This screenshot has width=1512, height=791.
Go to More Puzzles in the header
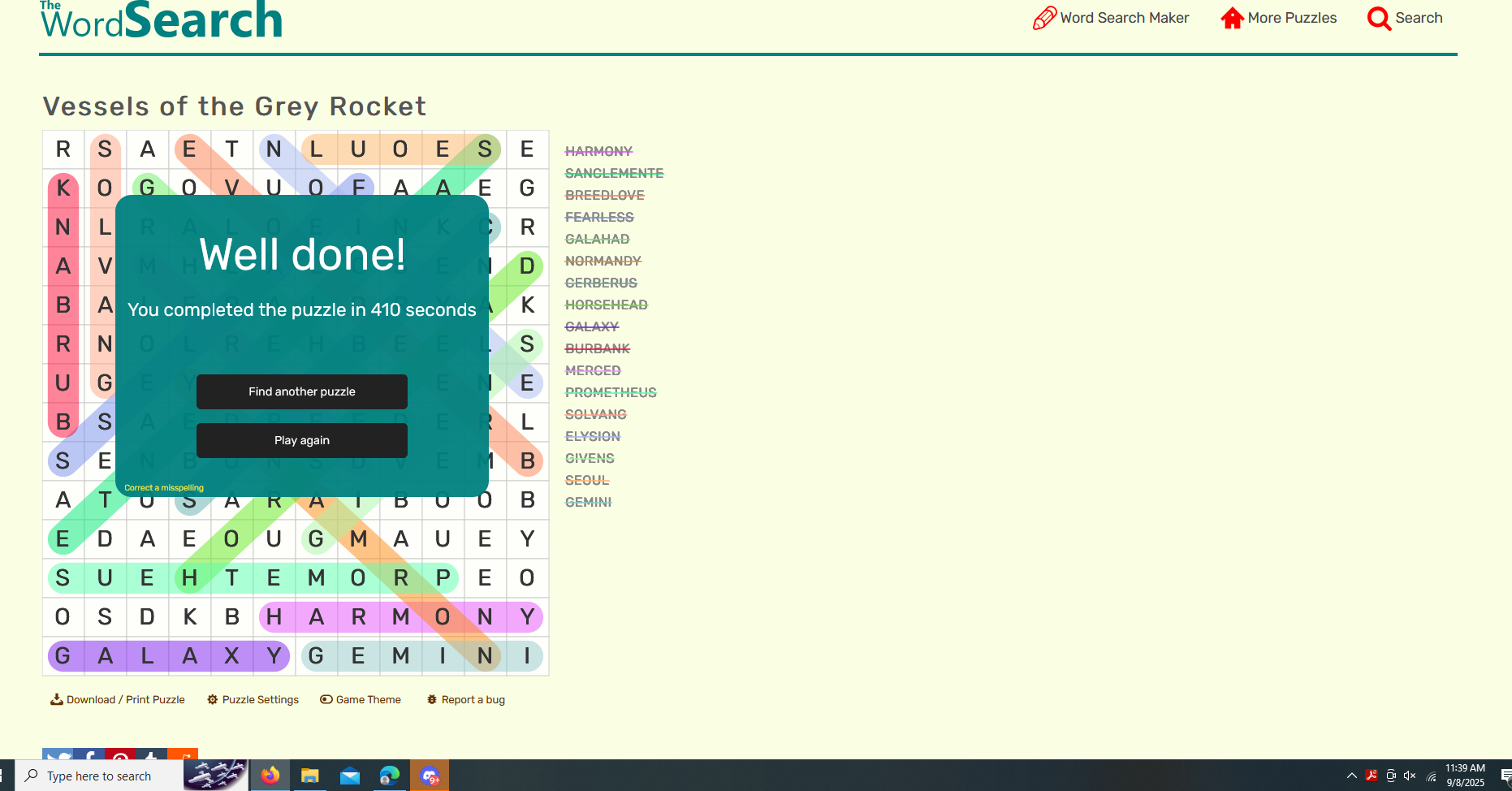coord(1278,18)
